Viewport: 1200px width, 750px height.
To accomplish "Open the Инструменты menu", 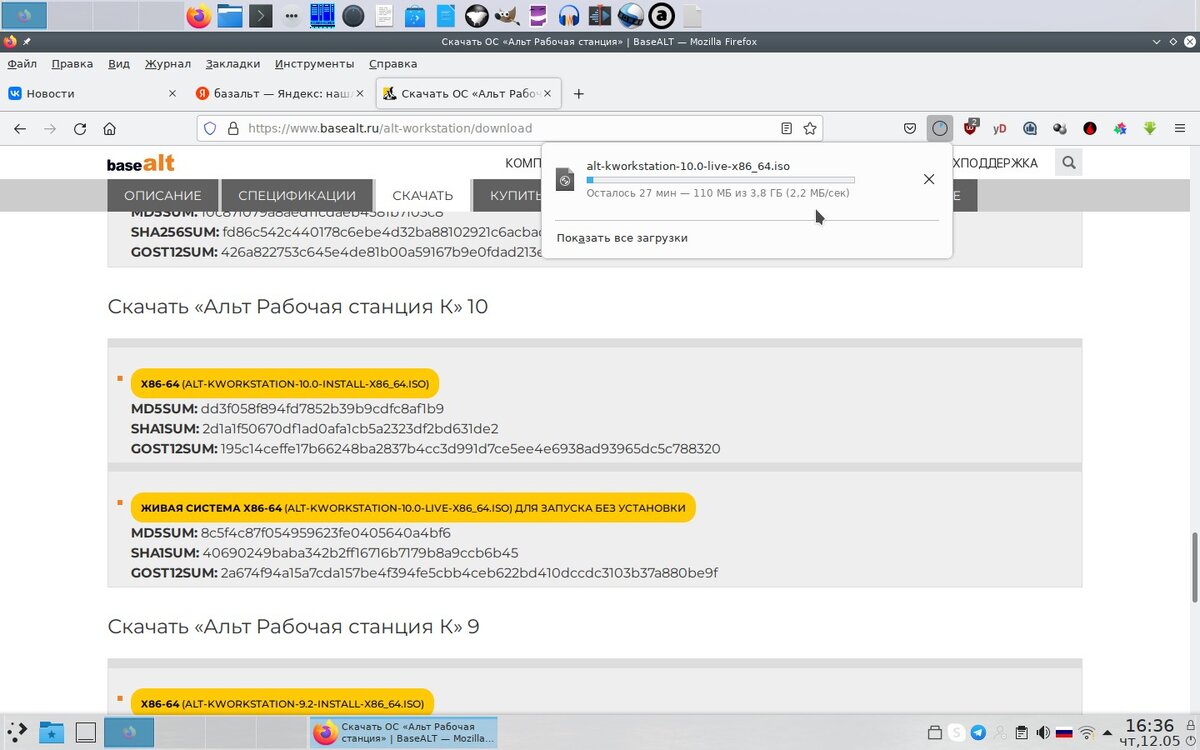I will click(x=315, y=63).
